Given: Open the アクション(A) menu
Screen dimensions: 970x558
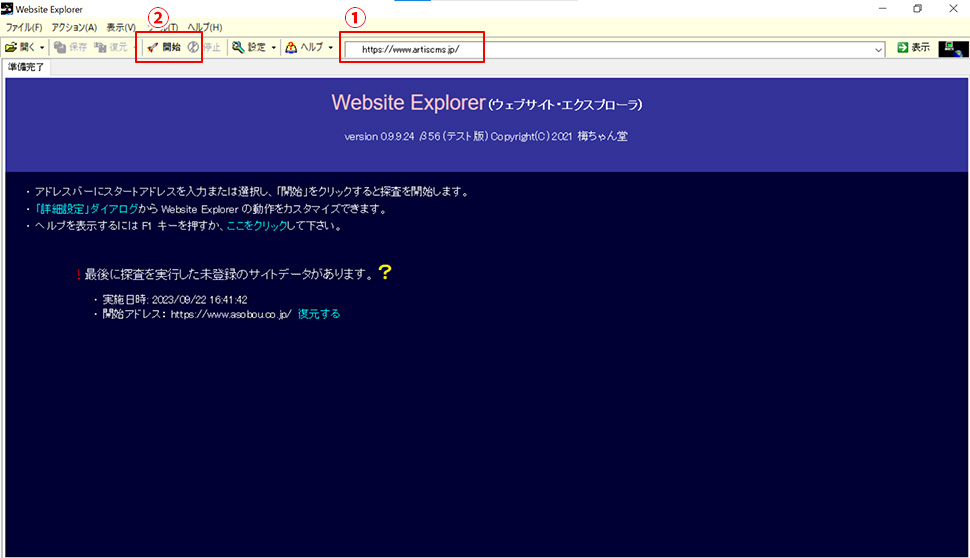Looking at the screenshot, I should (x=74, y=27).
